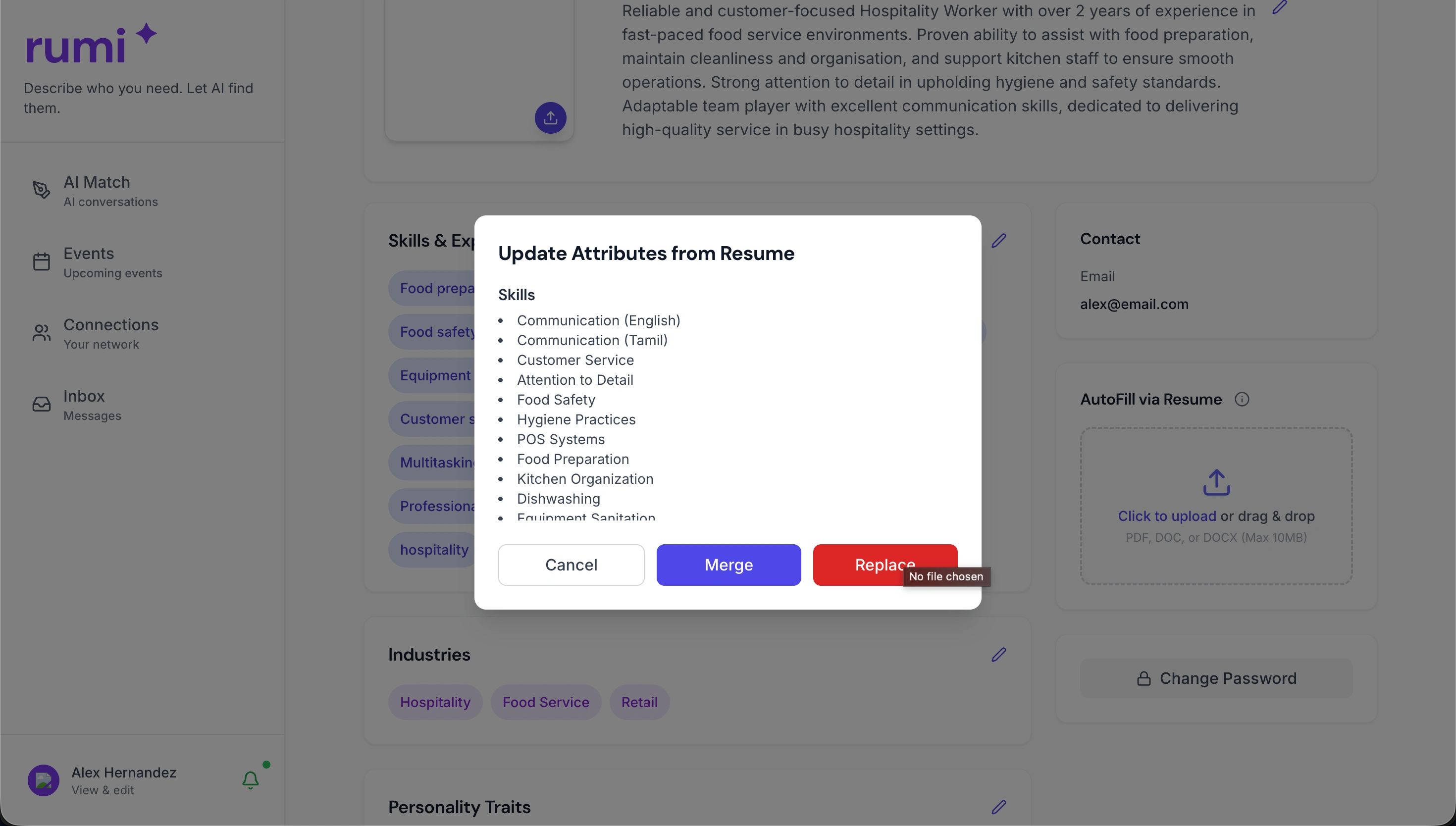Edit Personality Traits pencil icon
1456x826 pixels.
[x=998, y=807]
